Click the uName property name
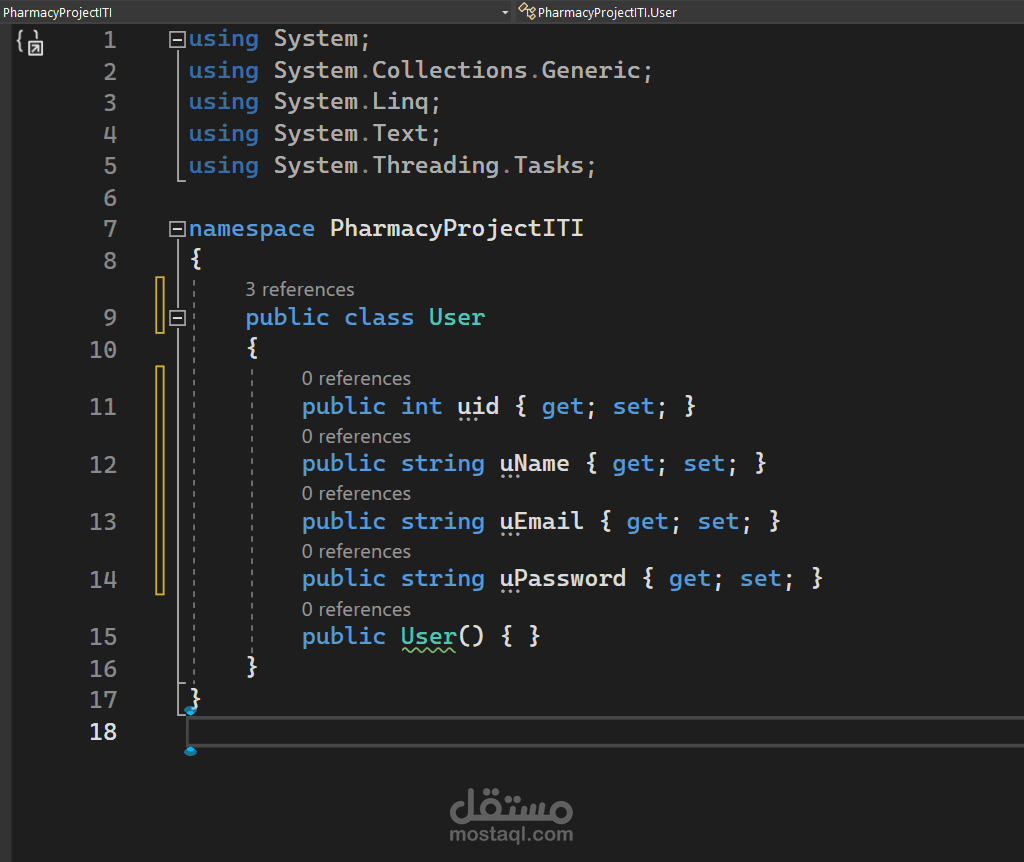The width and height of the screenshot is (1024, 862). 534,464
